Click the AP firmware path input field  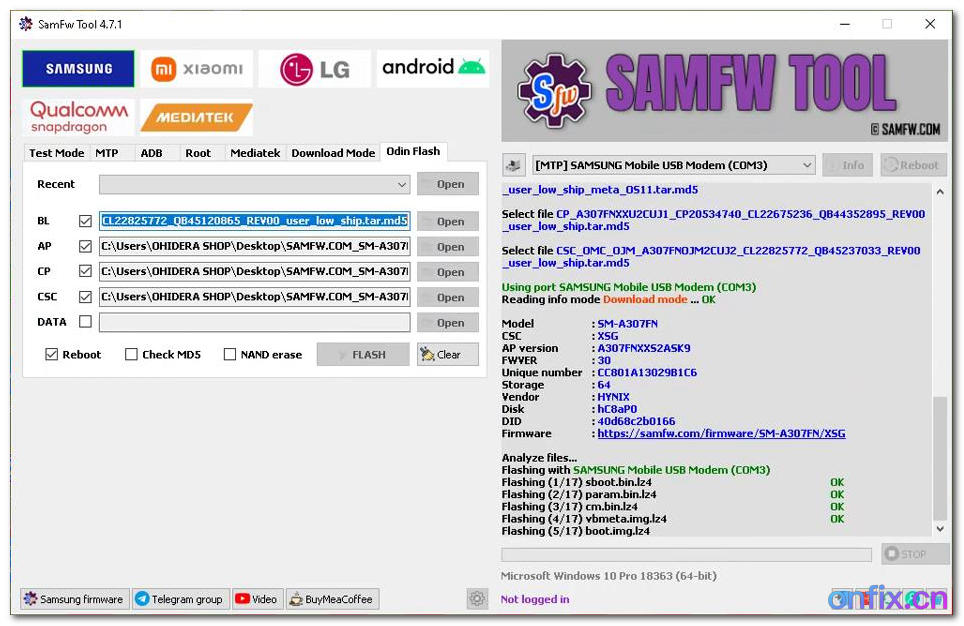point(253,246)
